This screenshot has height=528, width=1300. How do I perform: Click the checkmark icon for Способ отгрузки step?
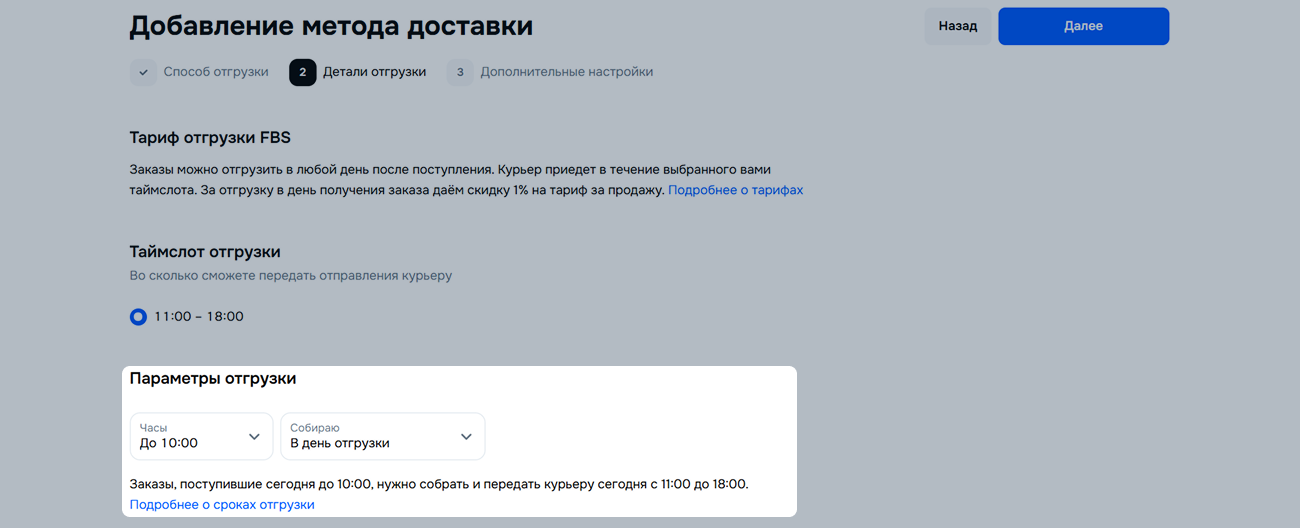pos(143,72)
